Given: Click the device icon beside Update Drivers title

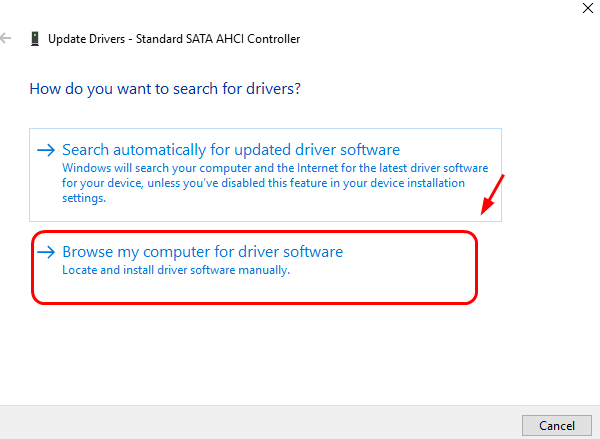Looking at the screenshot, I should pos(36,39).
